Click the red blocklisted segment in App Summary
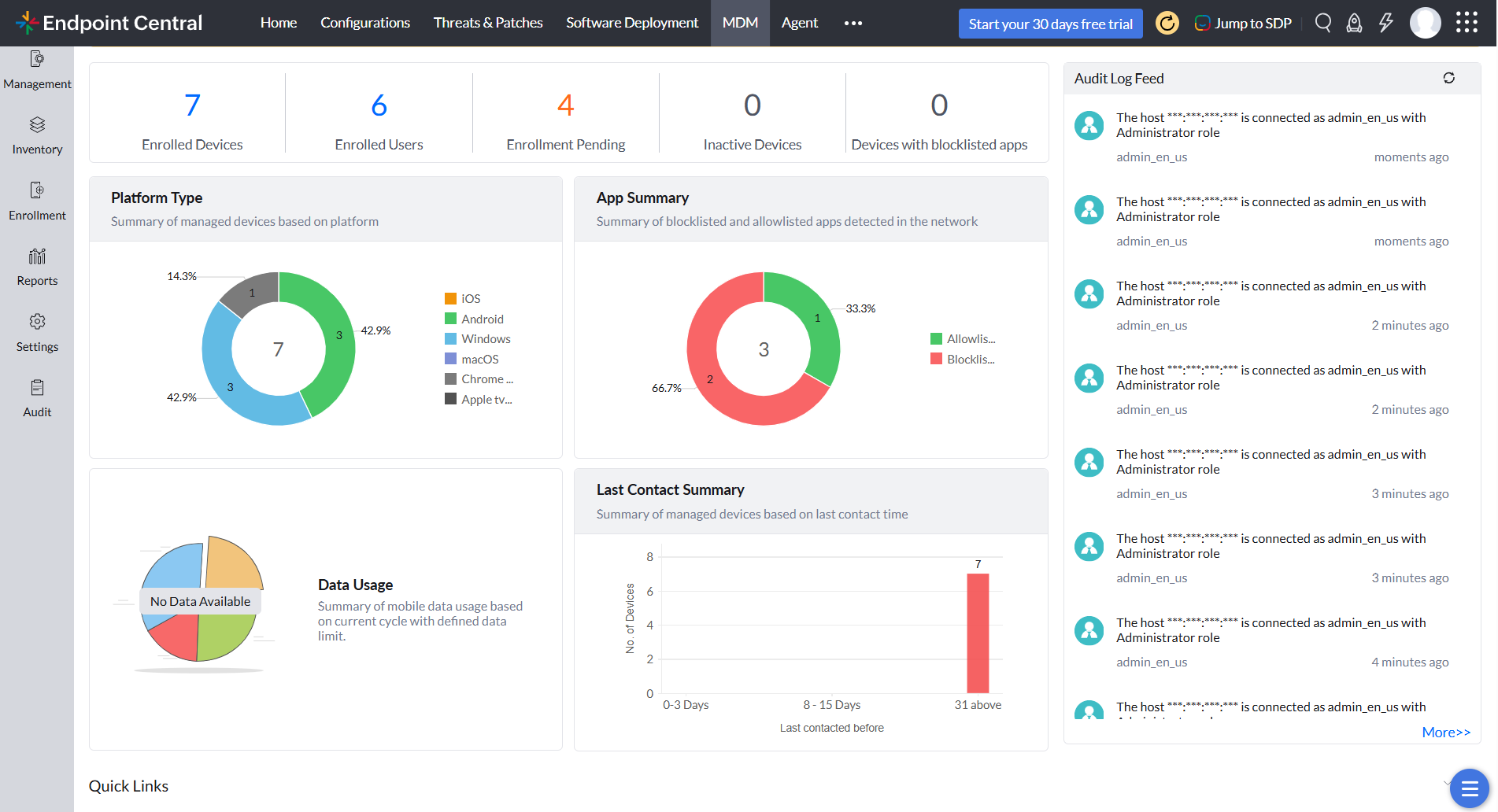 tap(710, 379)
